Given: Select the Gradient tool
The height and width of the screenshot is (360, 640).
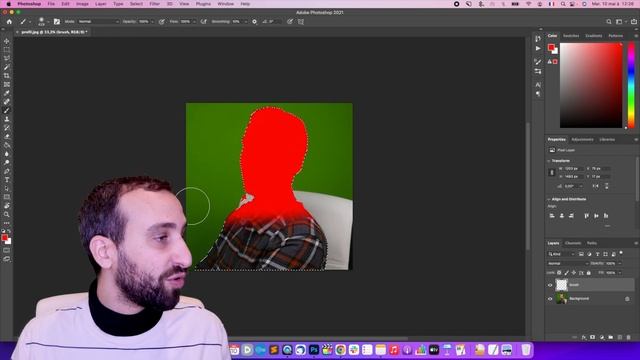Looking at the screenshot, I should (x=7, y=145).
